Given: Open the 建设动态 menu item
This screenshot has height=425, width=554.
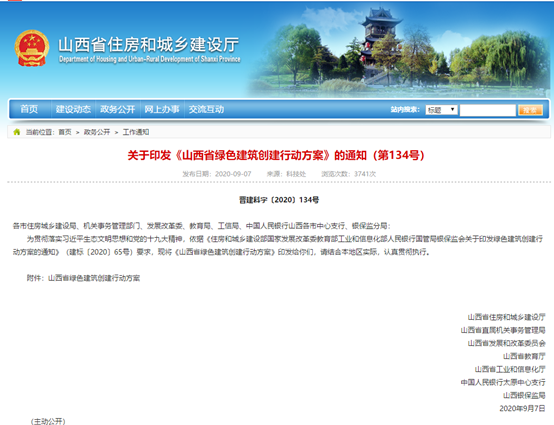Looking at the screenshot, I should click(73, 109).
